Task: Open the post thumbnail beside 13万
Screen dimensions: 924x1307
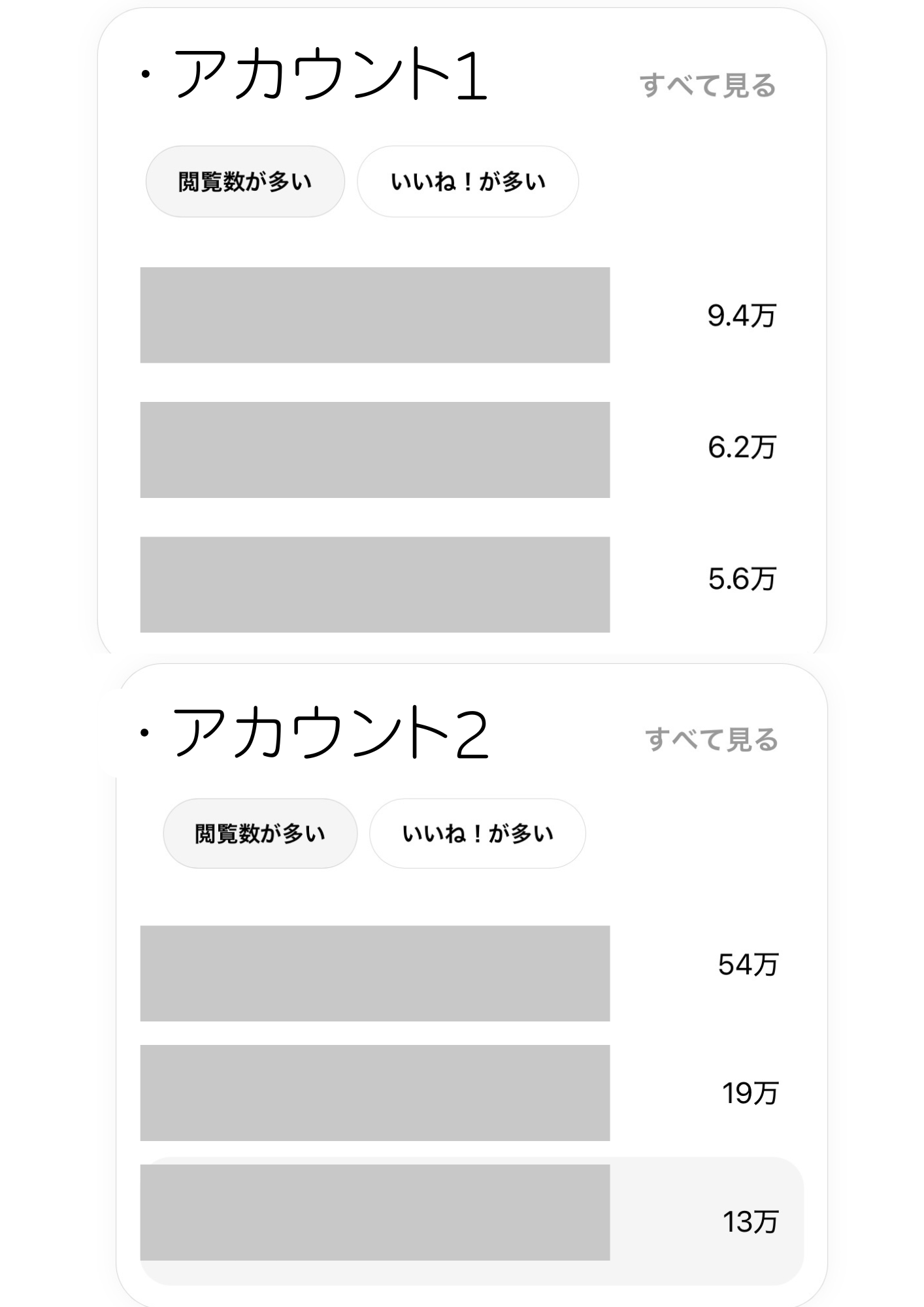Action: [374, 1212]
